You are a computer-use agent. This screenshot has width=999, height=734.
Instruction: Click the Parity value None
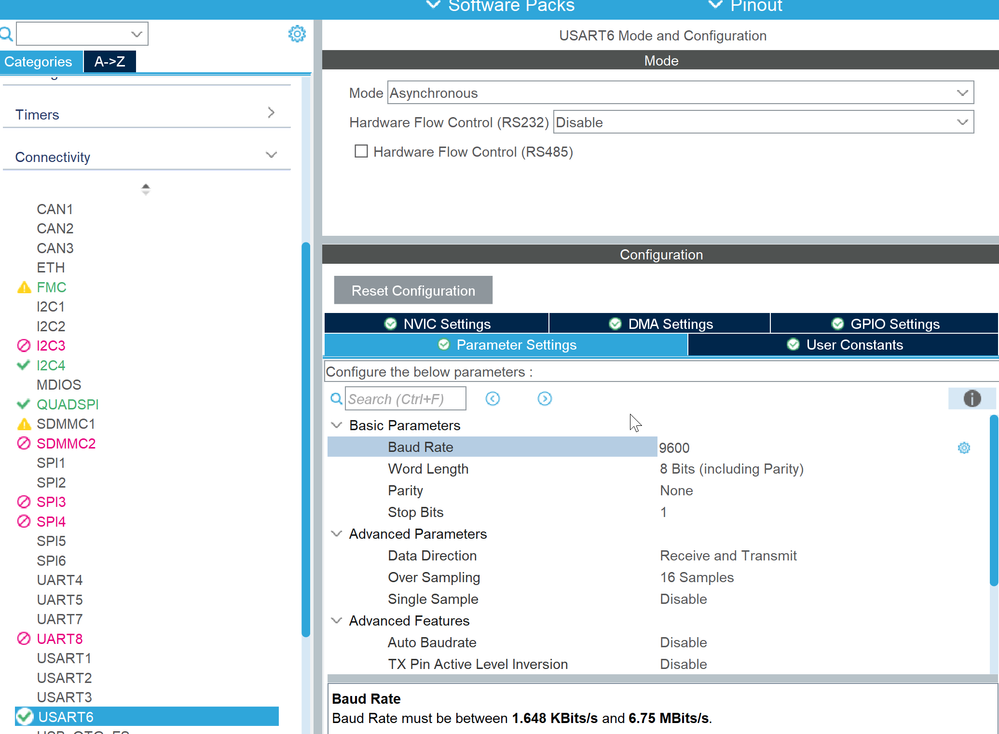point(676,491)
